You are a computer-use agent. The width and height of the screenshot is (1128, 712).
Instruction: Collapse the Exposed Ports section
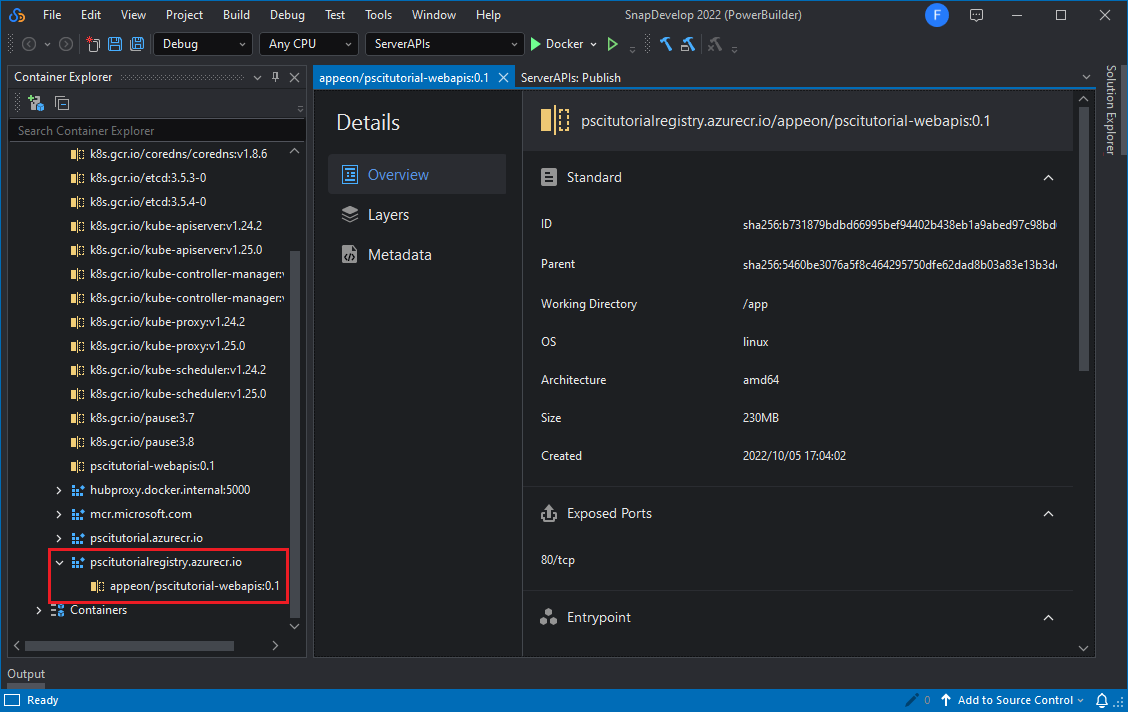[x=1048, y=514]
